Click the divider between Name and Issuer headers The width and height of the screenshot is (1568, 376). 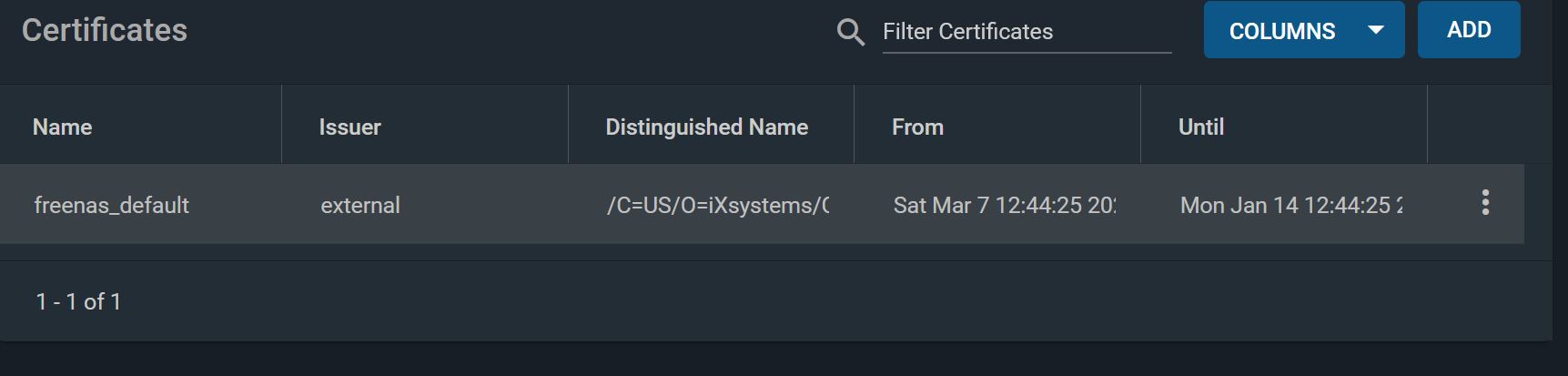(281, 125)
